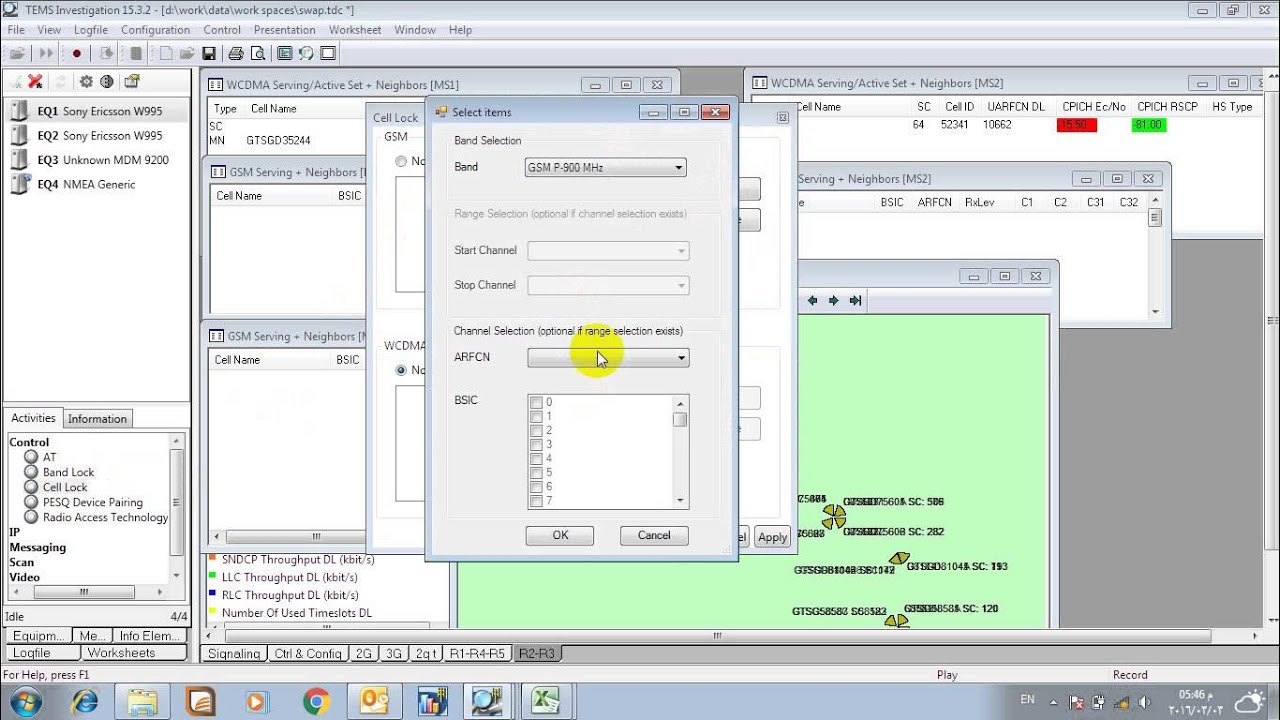Click the map window right arrow icon
Image resolution: width=1280 pixels, height=720 pixels.
pos(833,300)
